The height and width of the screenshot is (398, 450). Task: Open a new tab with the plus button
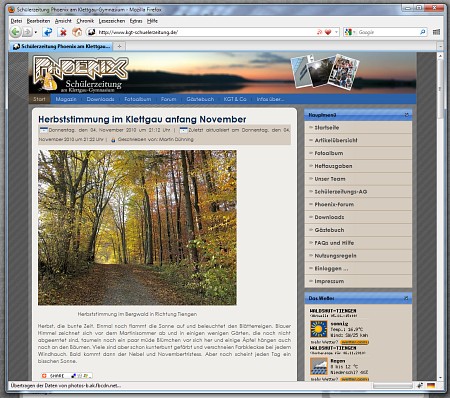click(x=119, y=46)
